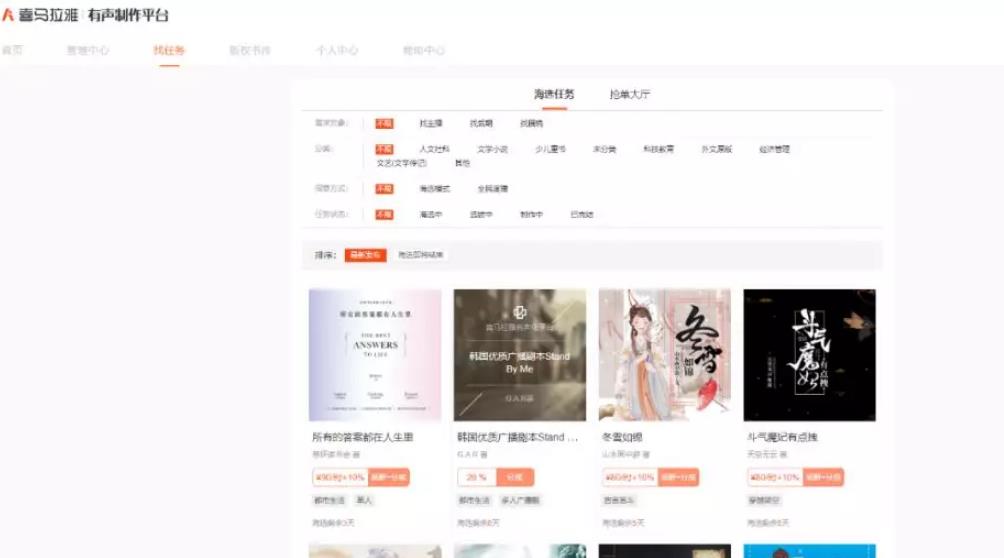Sort by the second sorting option
This screenshot has width=1004, height=558.
[x=420, y=255]
